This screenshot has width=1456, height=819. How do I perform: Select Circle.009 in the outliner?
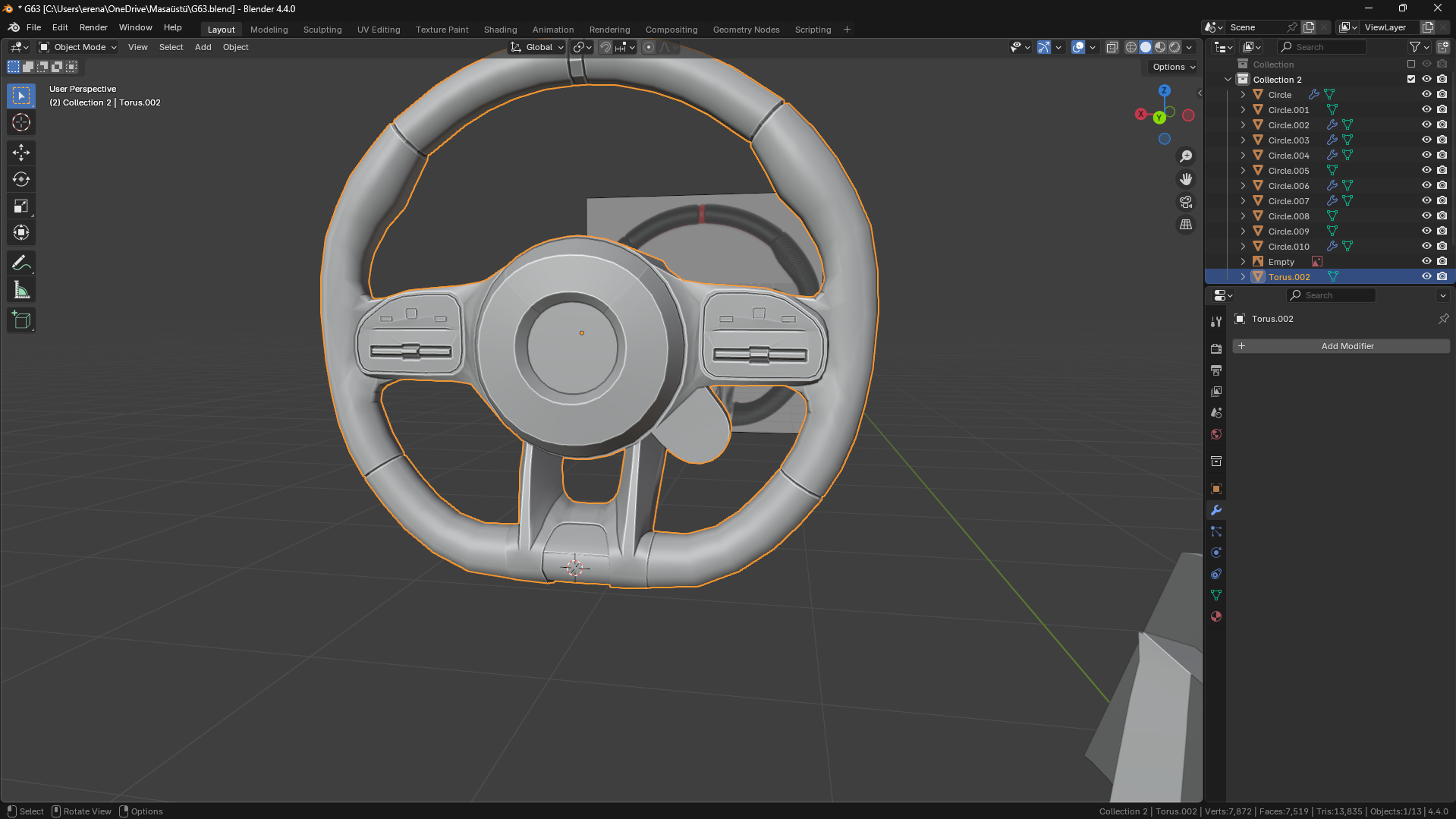click(1288, 232)
